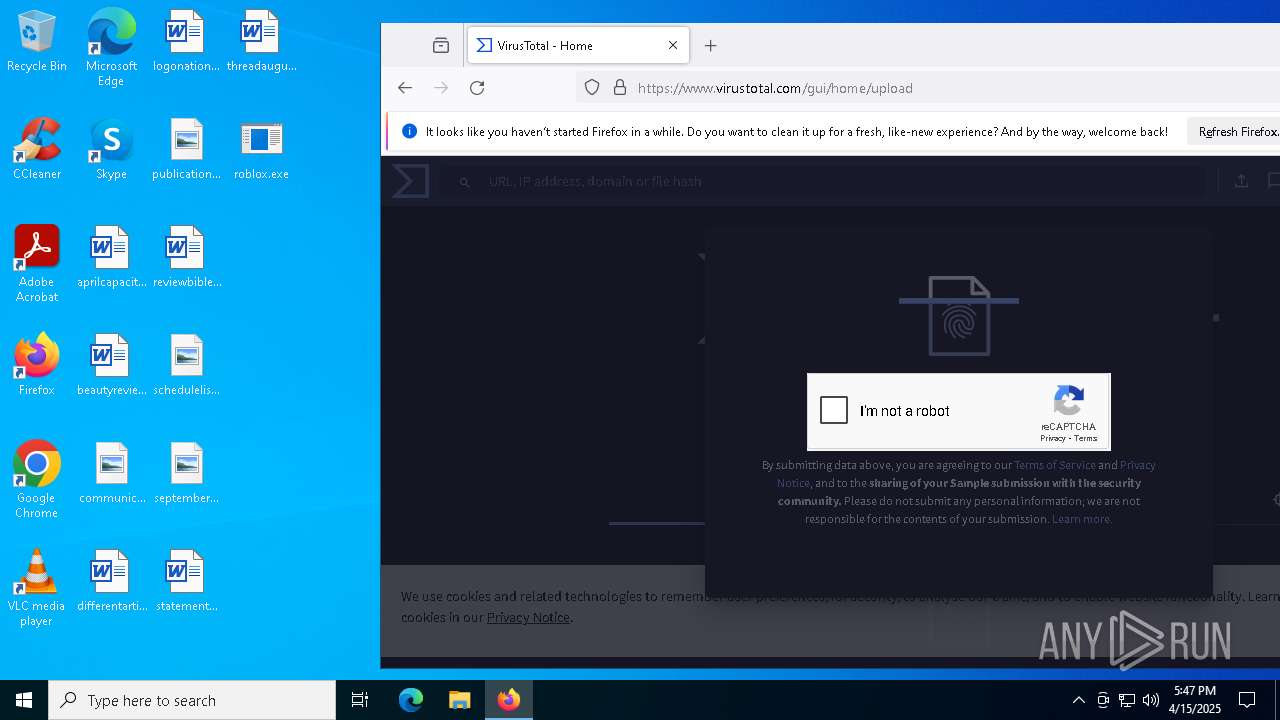Click the VirusTotal logo icon
Screen dimensions: 1280x720
pyautogui.click(x=410, y=181)
